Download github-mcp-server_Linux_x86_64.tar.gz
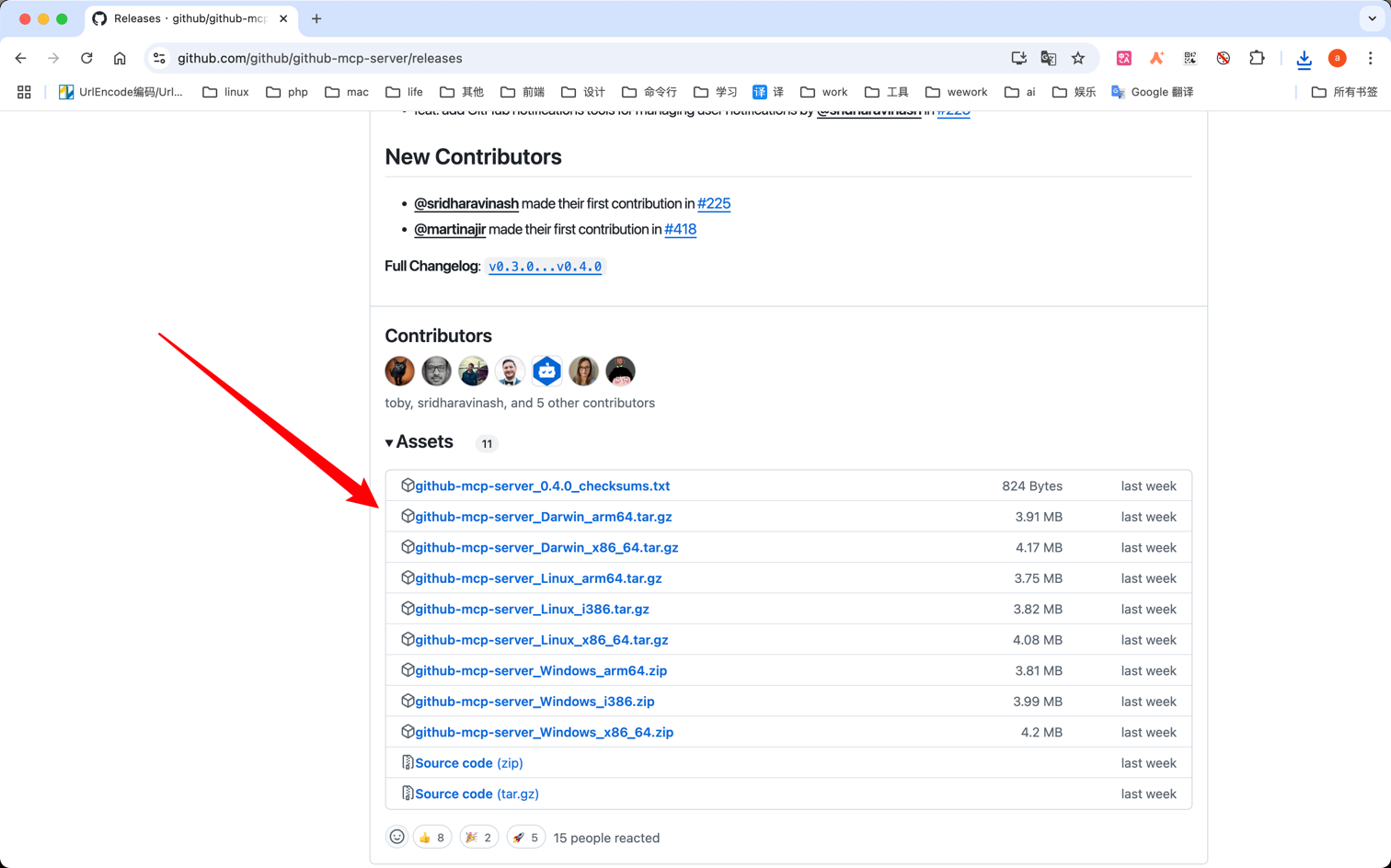This screenshot has height=868, width=1391. [542, 640]
